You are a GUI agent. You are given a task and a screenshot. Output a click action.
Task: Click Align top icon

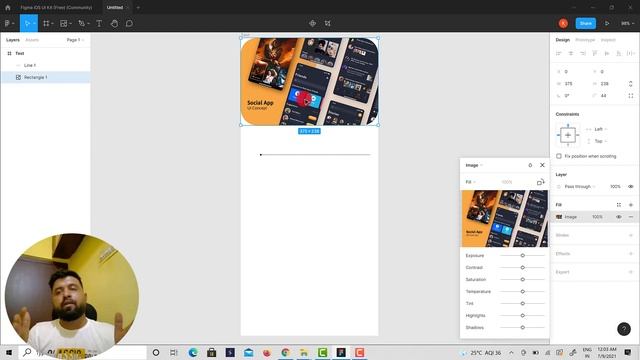[x=595, y=53]
